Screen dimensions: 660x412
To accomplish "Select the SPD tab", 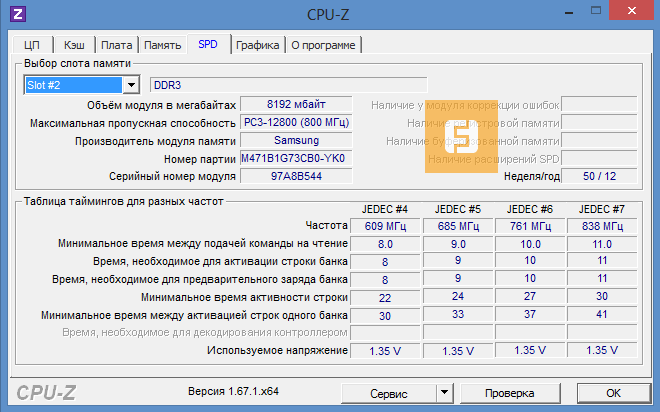I will (x=208, y=44).
